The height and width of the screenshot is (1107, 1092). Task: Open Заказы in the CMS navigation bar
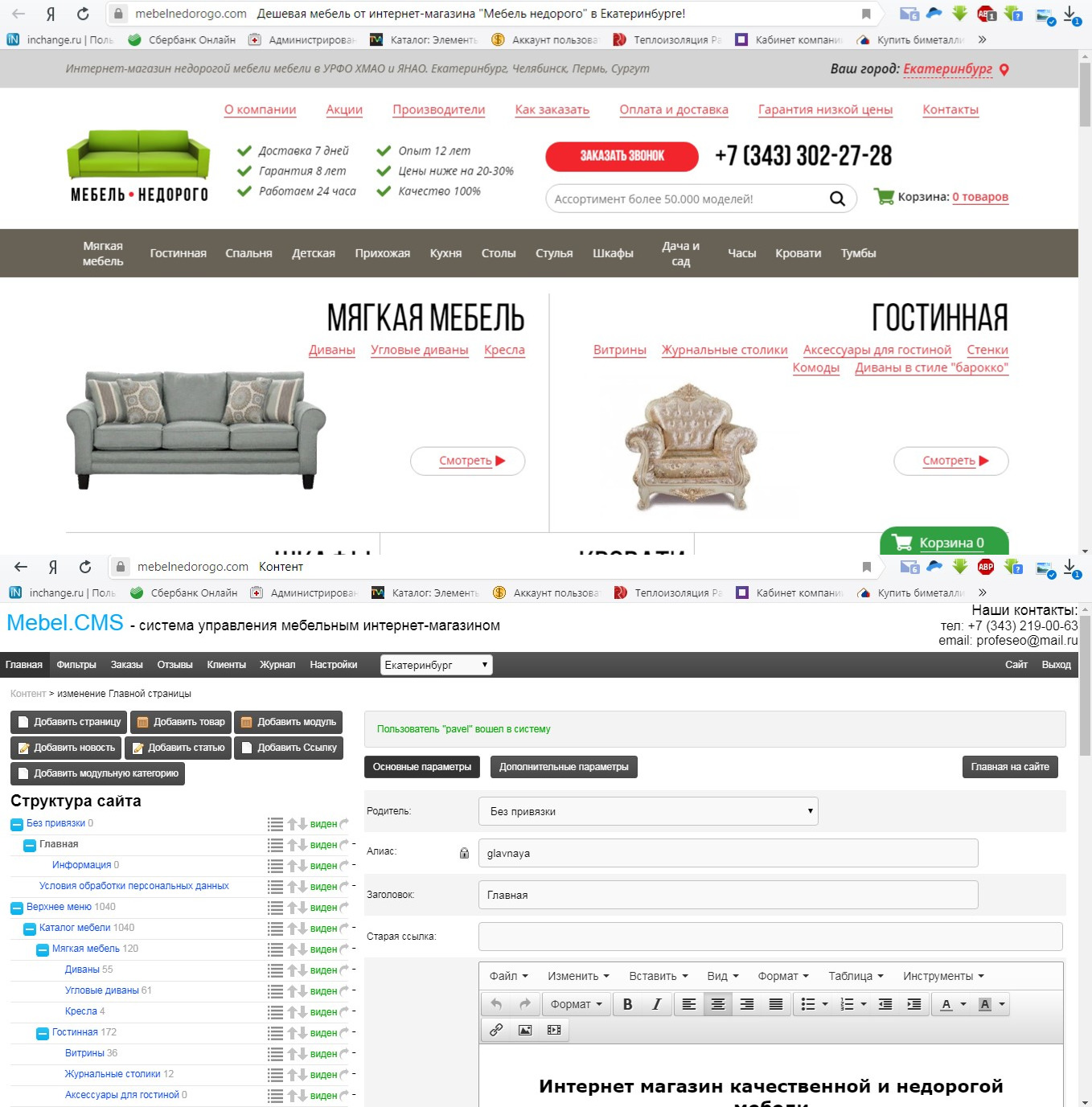(x=127, y=665)
